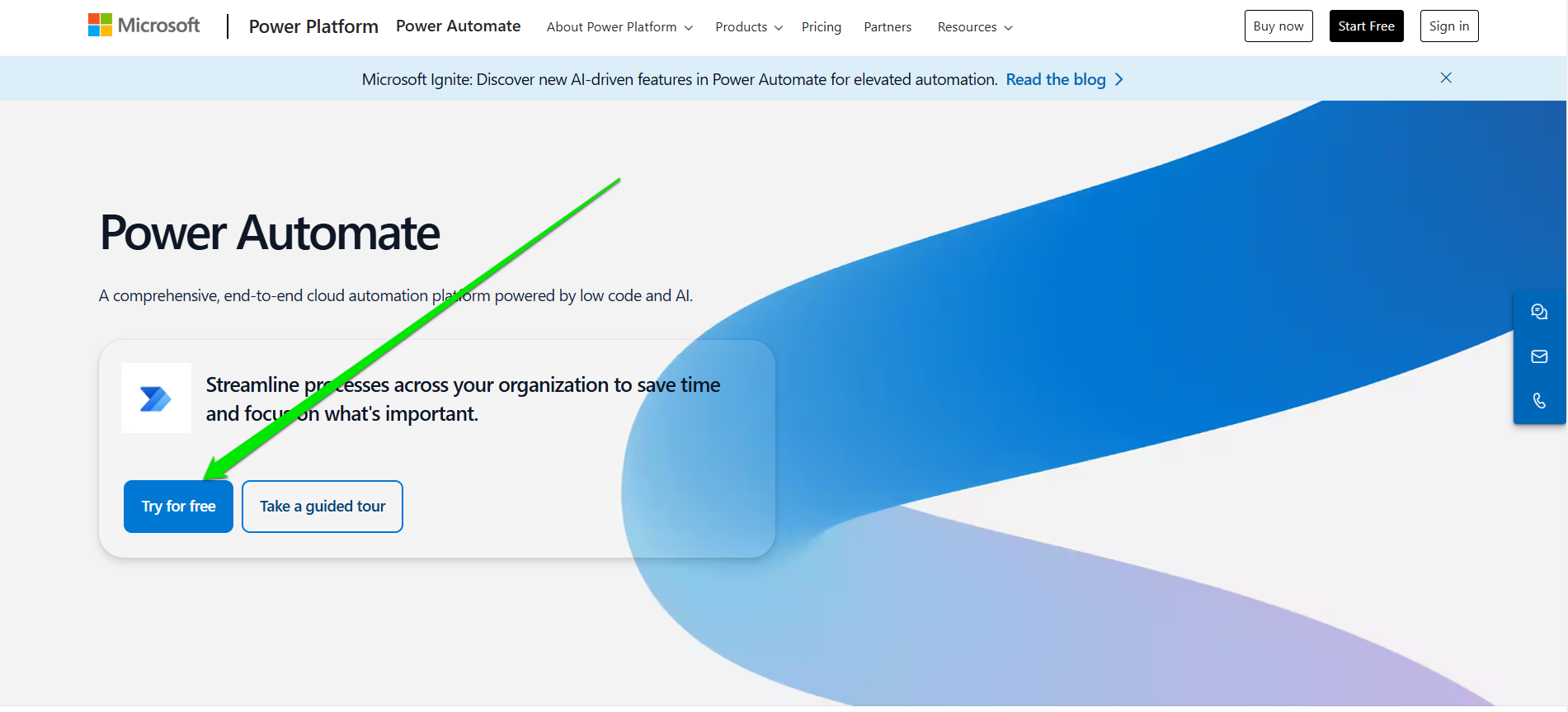Click the 'A comprehensive, end-to-end cloud automation' subtitle
This screenshot has height=712, width=1568.
[396, 295]
